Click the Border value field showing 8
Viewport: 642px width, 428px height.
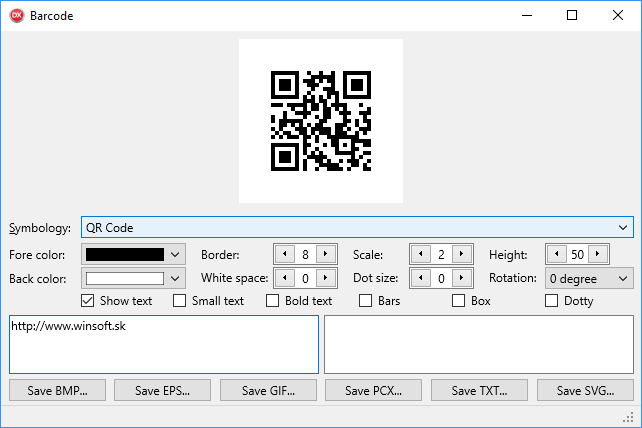click(x=305, y=254)
